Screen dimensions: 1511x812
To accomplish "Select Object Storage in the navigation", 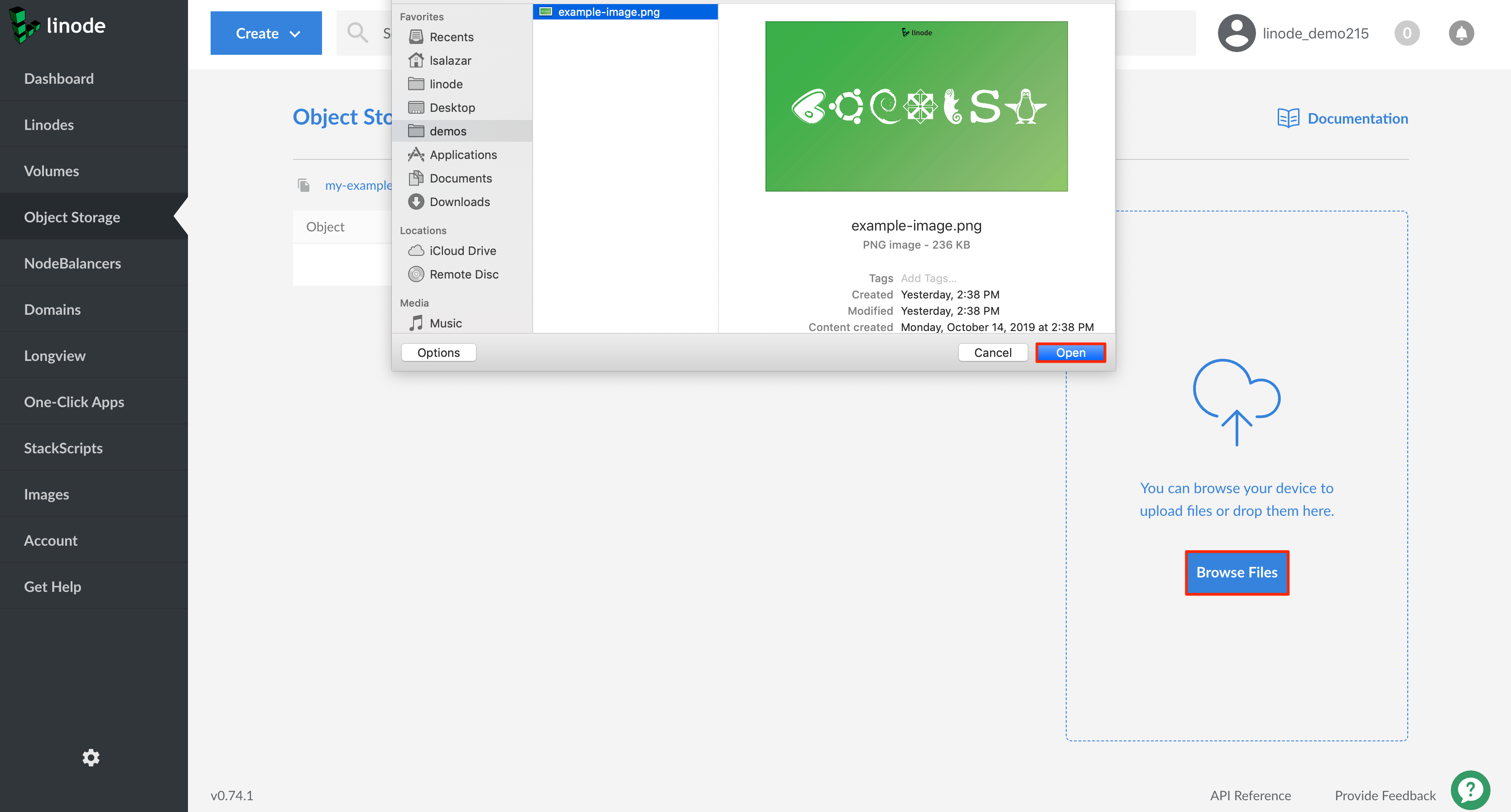I will (72, 216).
